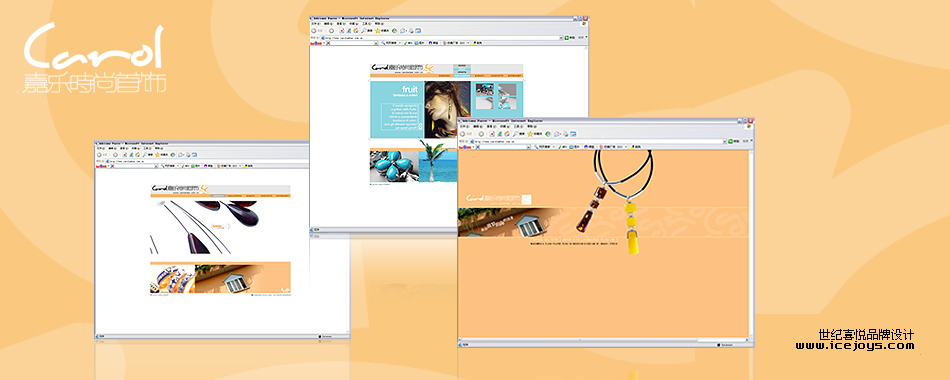Screen dimensions: 950x380
Task: Click Print icon in the fruit page window
Action: 411,31
